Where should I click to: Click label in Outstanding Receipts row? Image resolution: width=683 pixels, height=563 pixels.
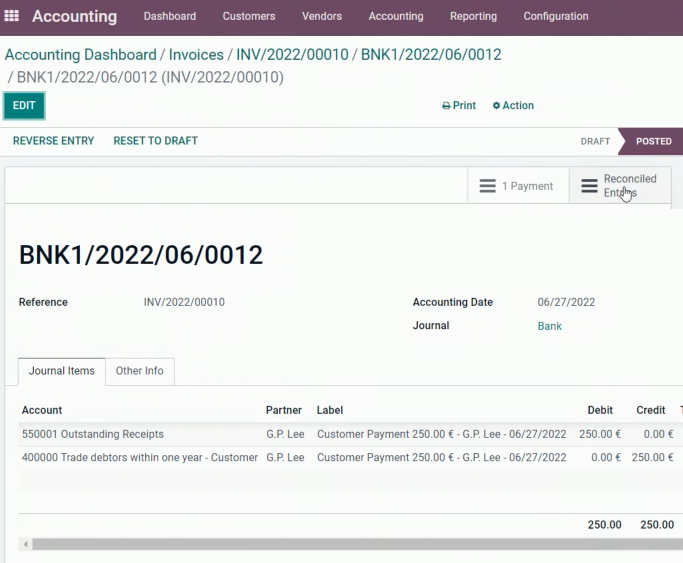tap(442, 434)
